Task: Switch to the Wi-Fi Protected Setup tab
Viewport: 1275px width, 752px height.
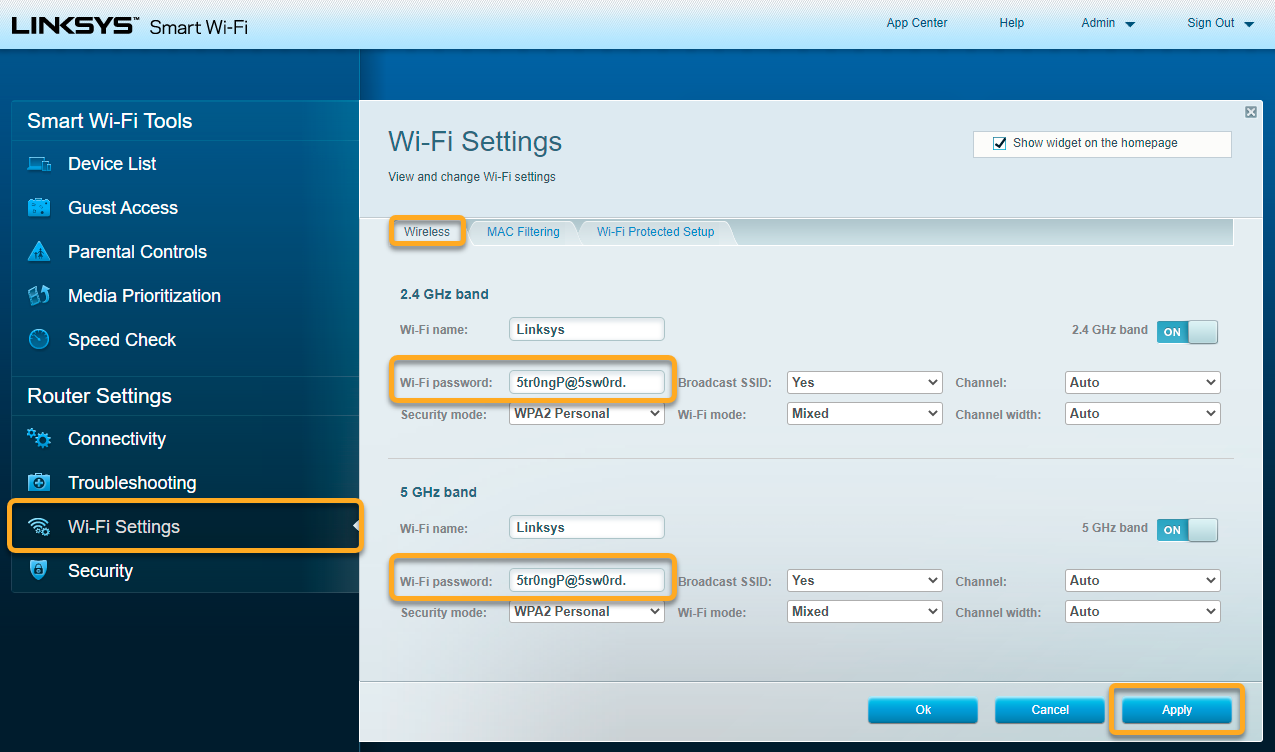Action: click(x=656, y=232)
